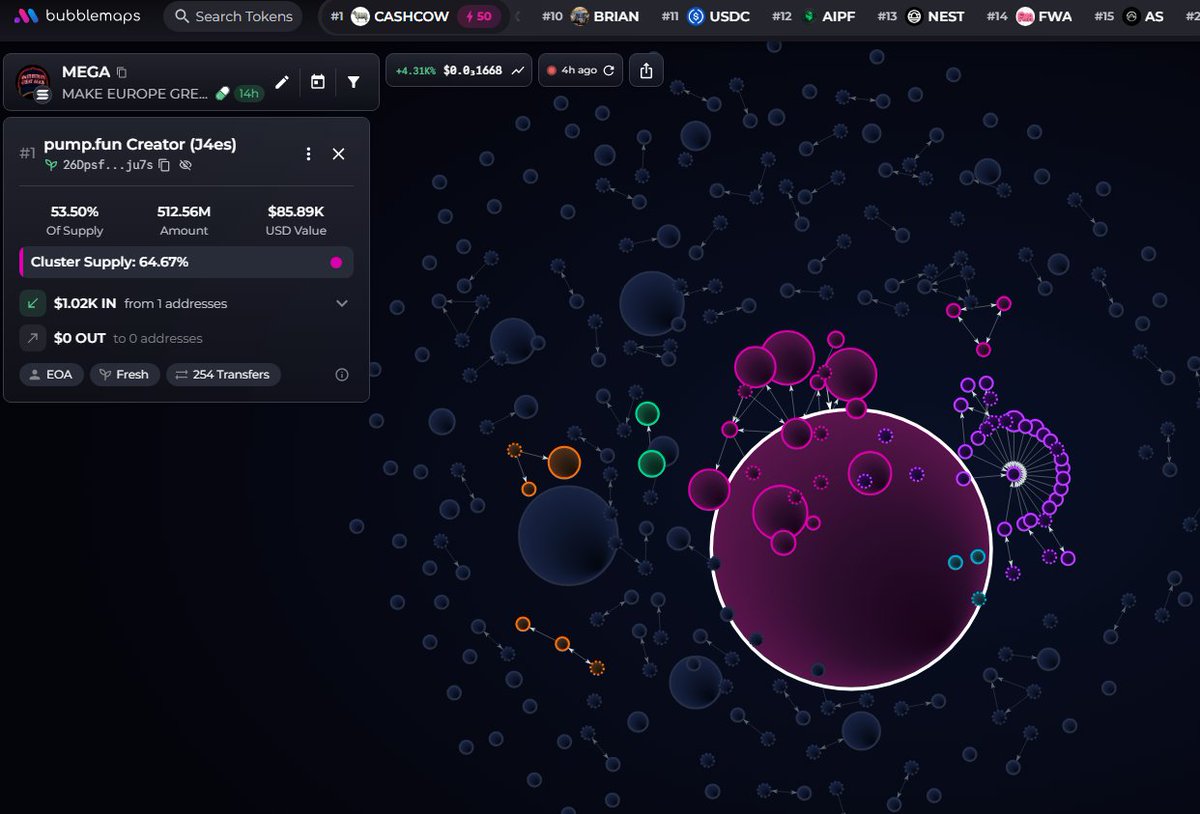This screenshot has width=1200, height=814.
Task: Select trending token #12 AIPF
Action: [x=813, y=16]
